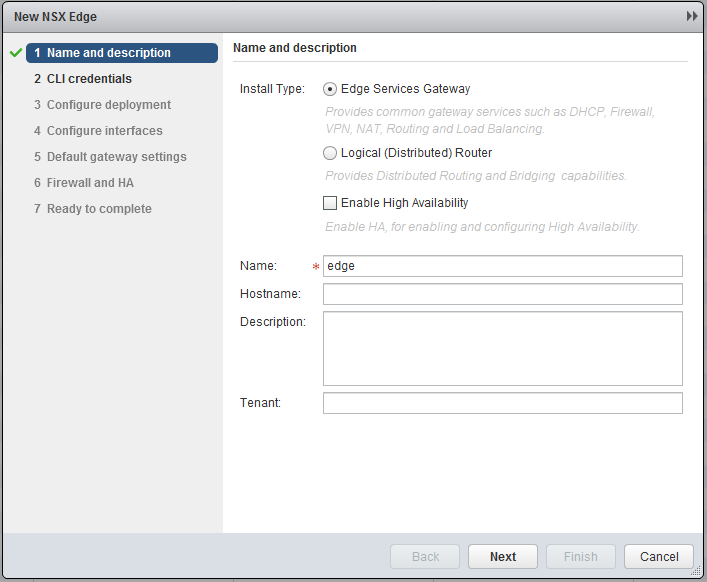The height and width of the screenshot is (582, 707).
Task: Cancel the New NSX Edge wizard
Action: pyautogui.click(x=659, y=557)
